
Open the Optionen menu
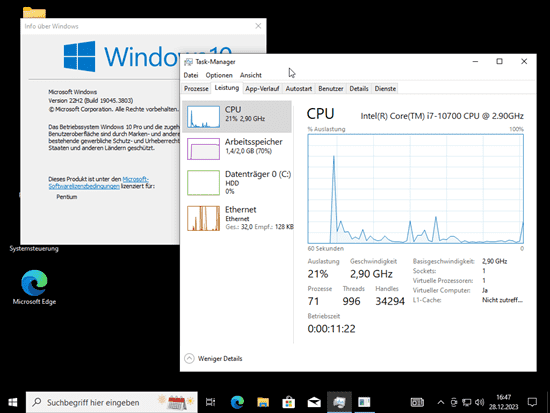(x=219, y=75)
